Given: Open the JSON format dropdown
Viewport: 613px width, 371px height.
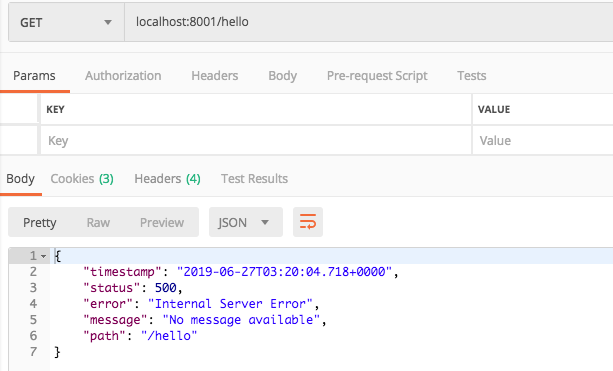Looking at the screenshot, I should click(246, 222).
